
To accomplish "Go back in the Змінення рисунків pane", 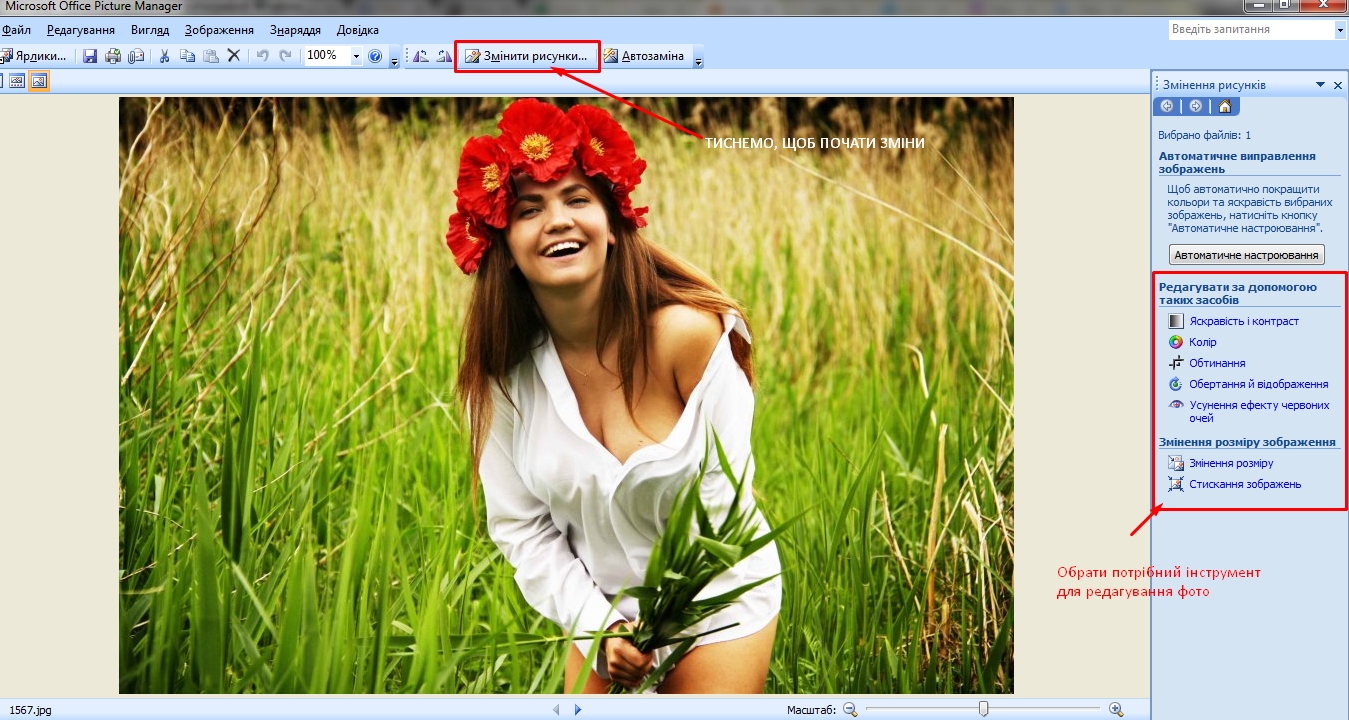I will coord(1167,106).
